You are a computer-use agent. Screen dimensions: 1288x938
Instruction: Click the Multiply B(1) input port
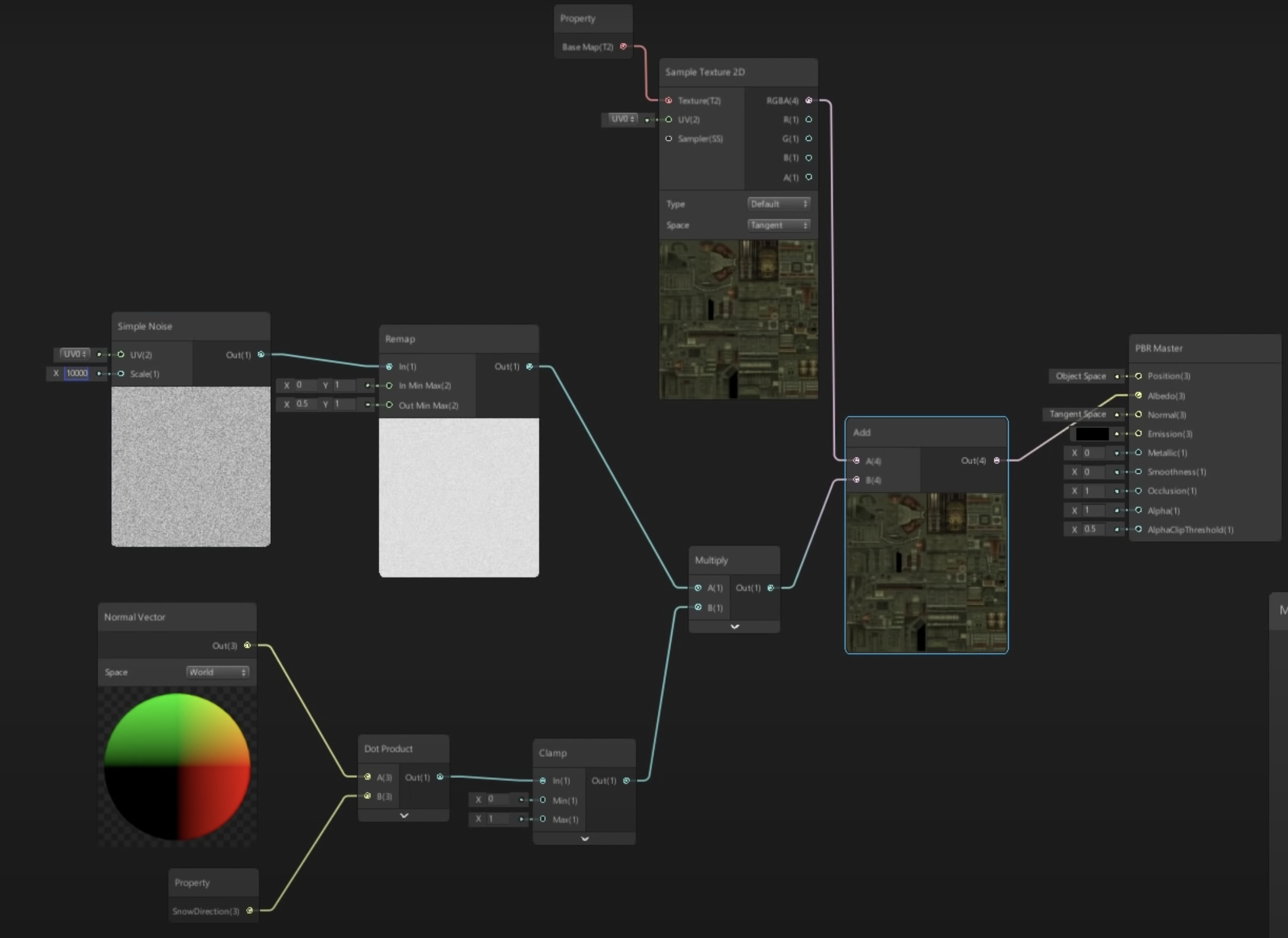(x=698, y=607)
